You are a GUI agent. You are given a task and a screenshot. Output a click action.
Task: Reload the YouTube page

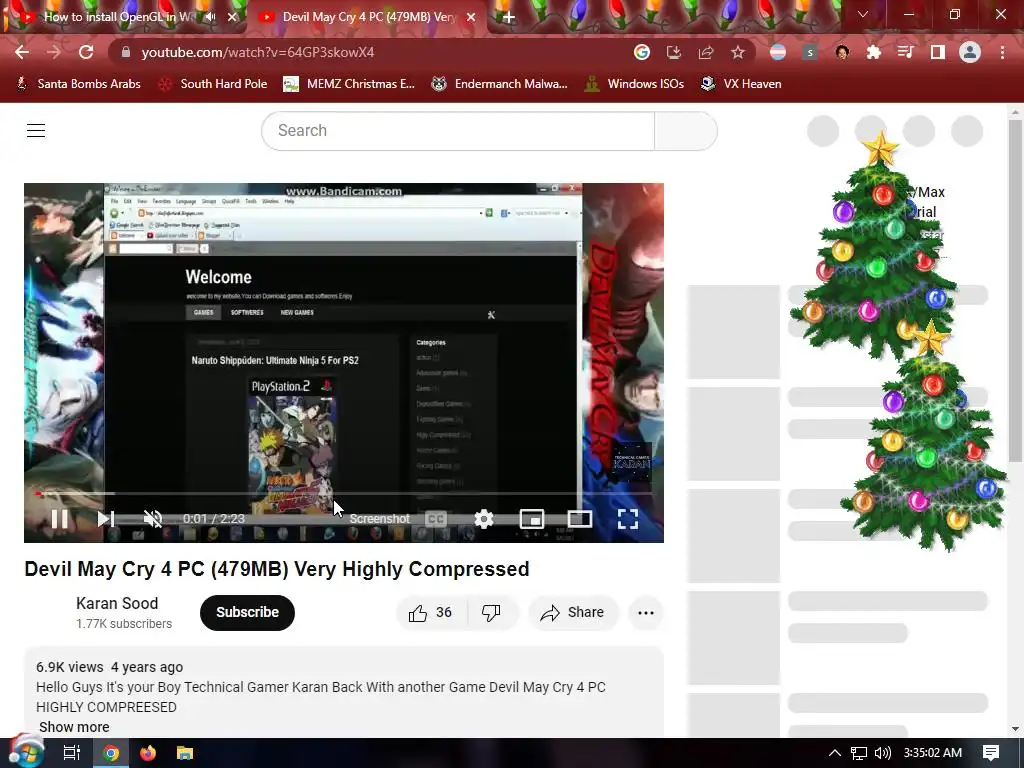(x=86, y=52)
